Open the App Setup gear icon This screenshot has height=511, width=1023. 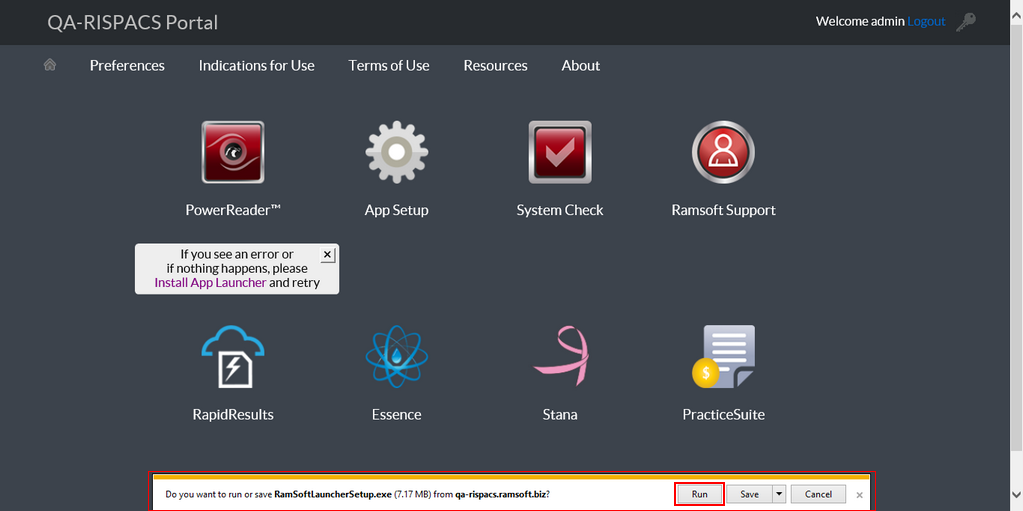[x=396, y=152]
